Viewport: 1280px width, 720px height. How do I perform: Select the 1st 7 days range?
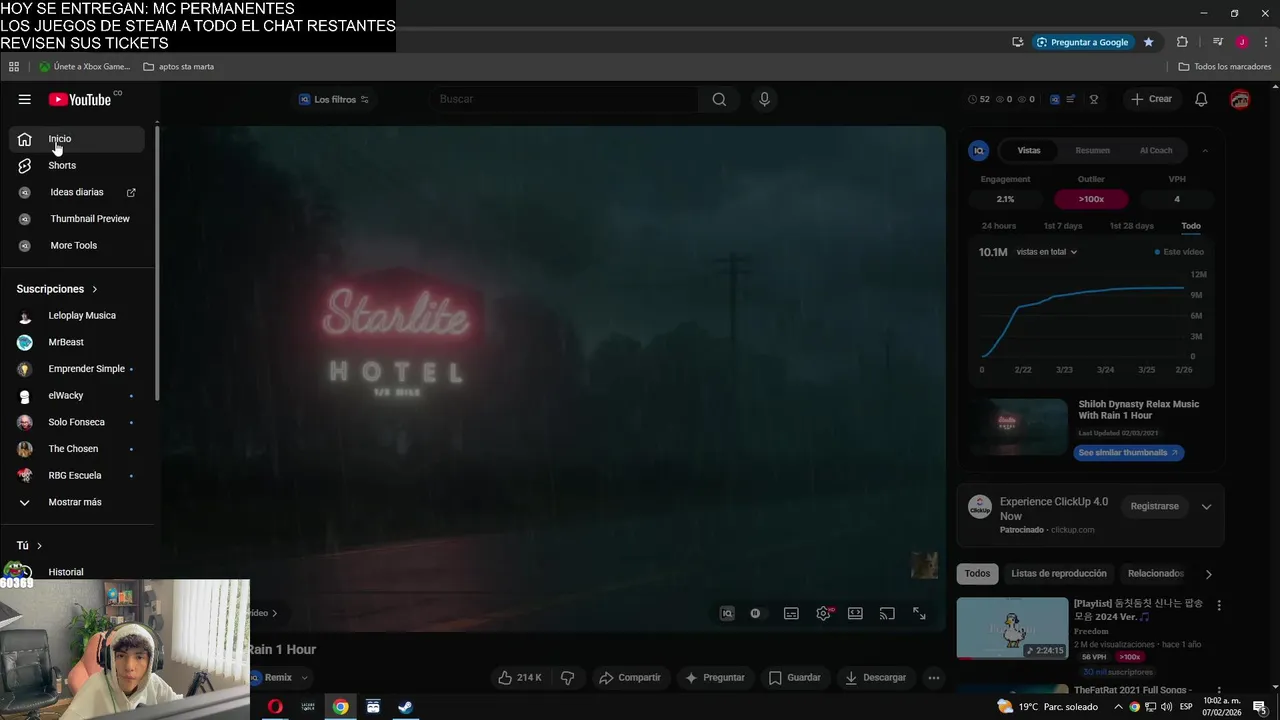pos(1063,226)
